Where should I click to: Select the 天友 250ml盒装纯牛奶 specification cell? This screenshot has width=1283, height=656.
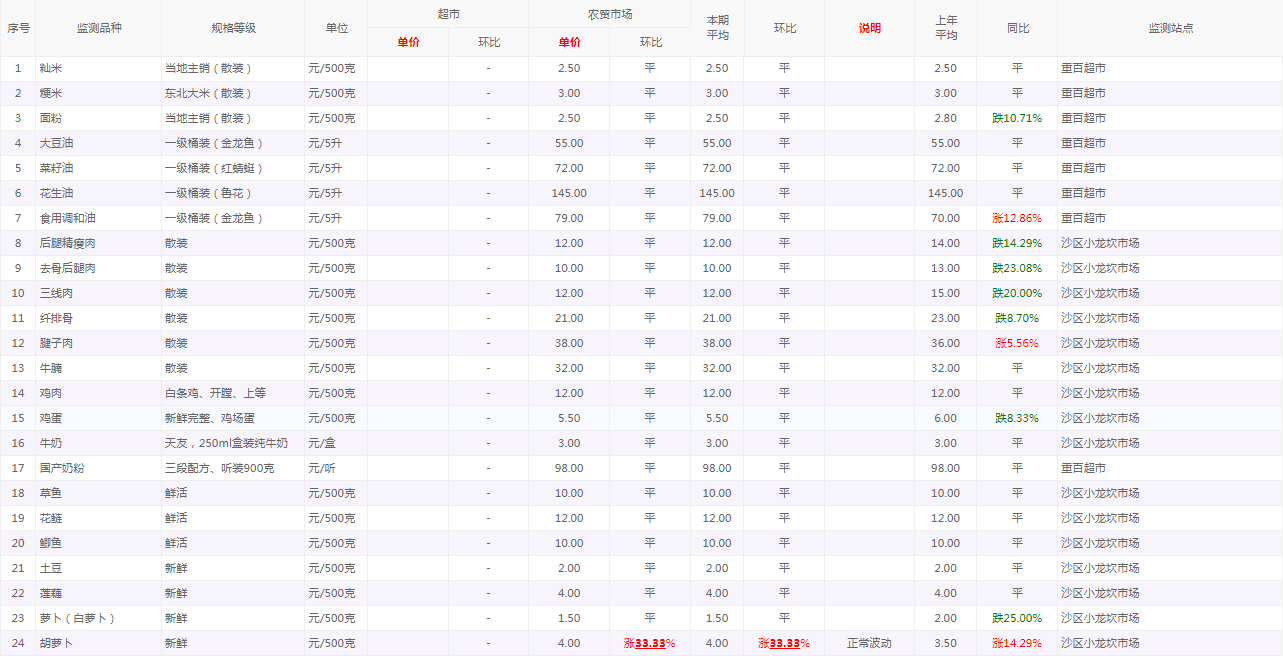226,443
